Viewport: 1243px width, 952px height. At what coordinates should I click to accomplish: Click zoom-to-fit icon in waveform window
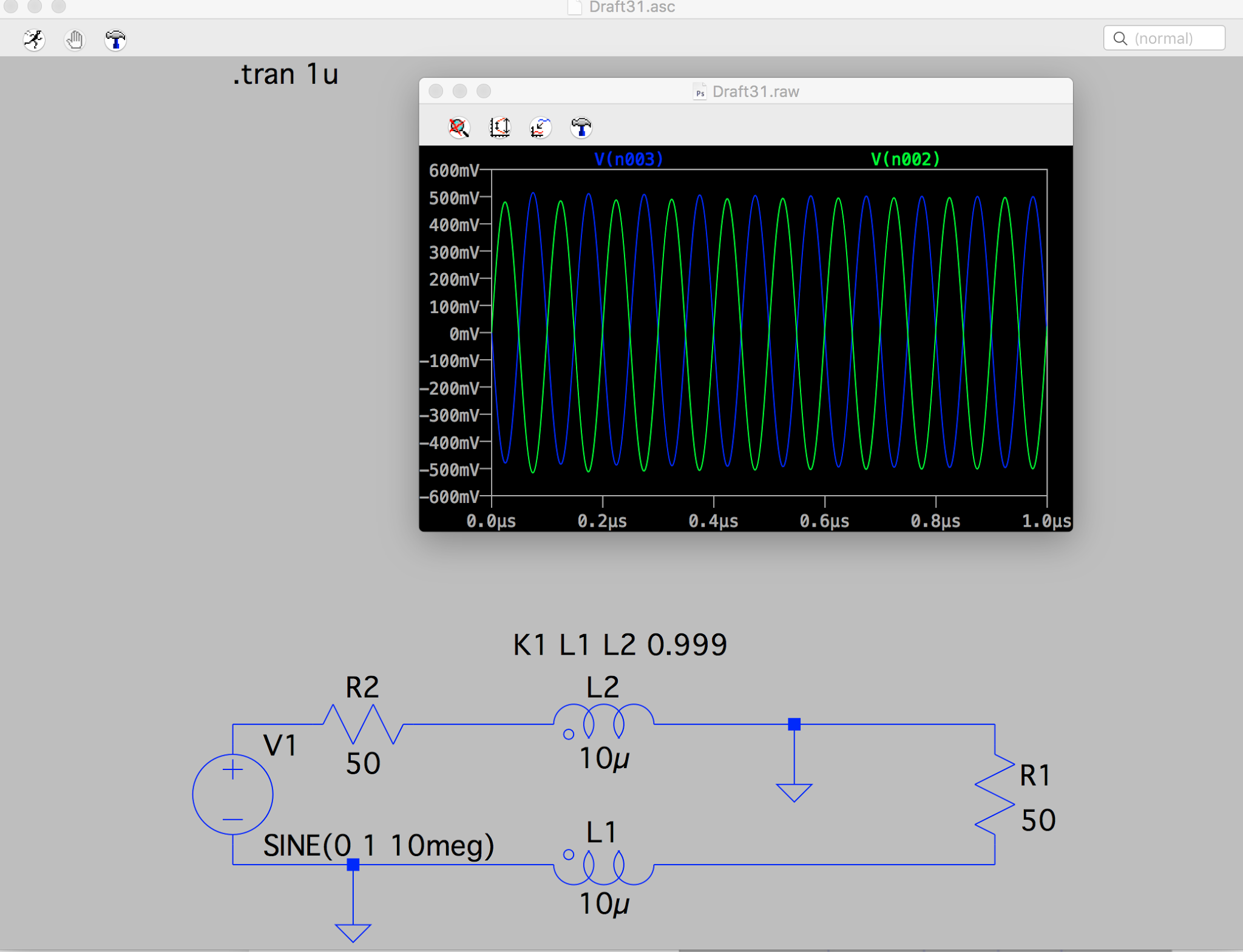(x=459, y=127)
